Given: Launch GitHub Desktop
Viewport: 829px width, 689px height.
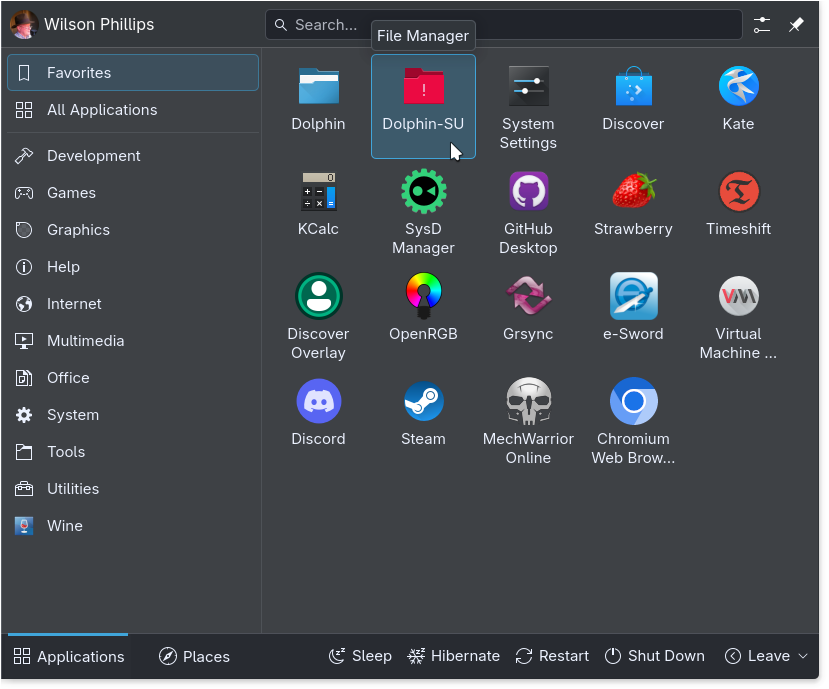Looking at the screenshot, I should coord(528,212).
